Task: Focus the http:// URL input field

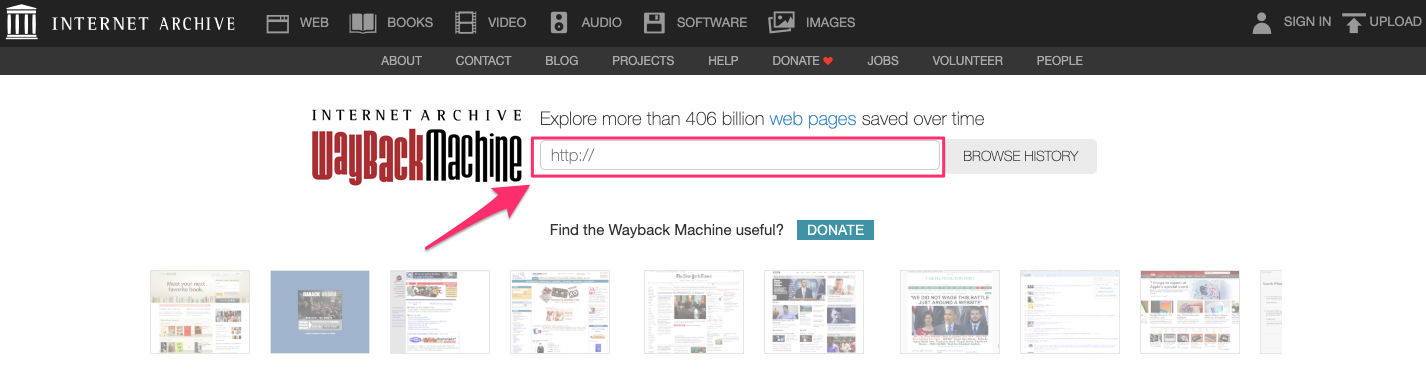Action: [x=740, y=156]
